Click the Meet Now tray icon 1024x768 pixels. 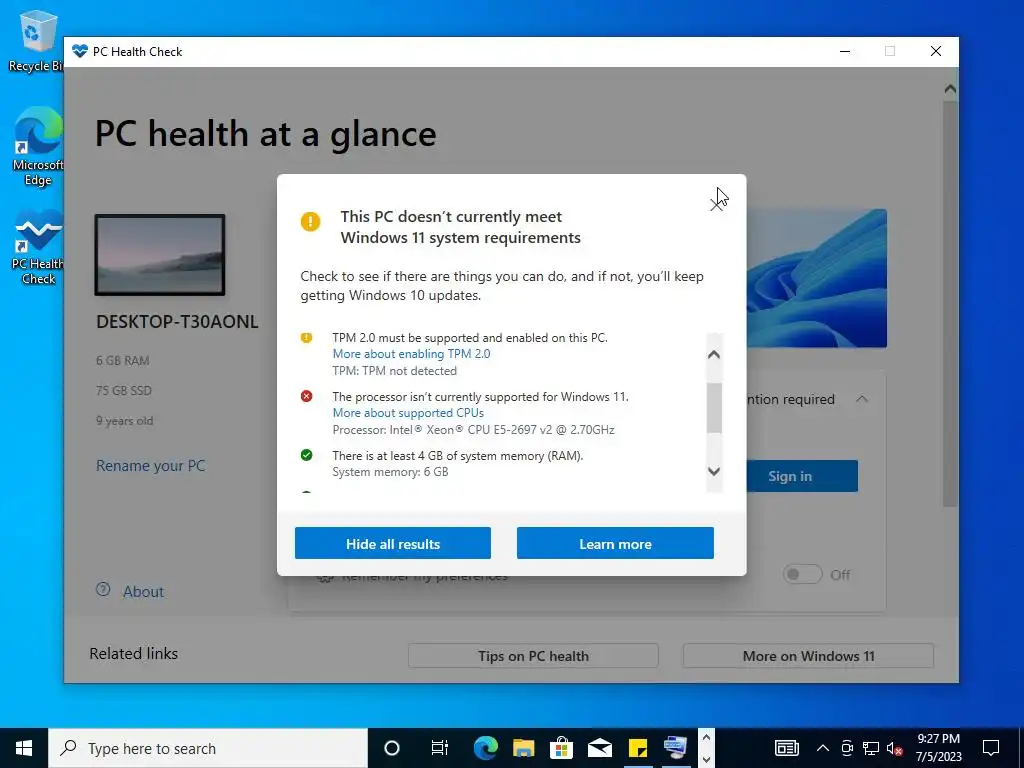[847, 748]
